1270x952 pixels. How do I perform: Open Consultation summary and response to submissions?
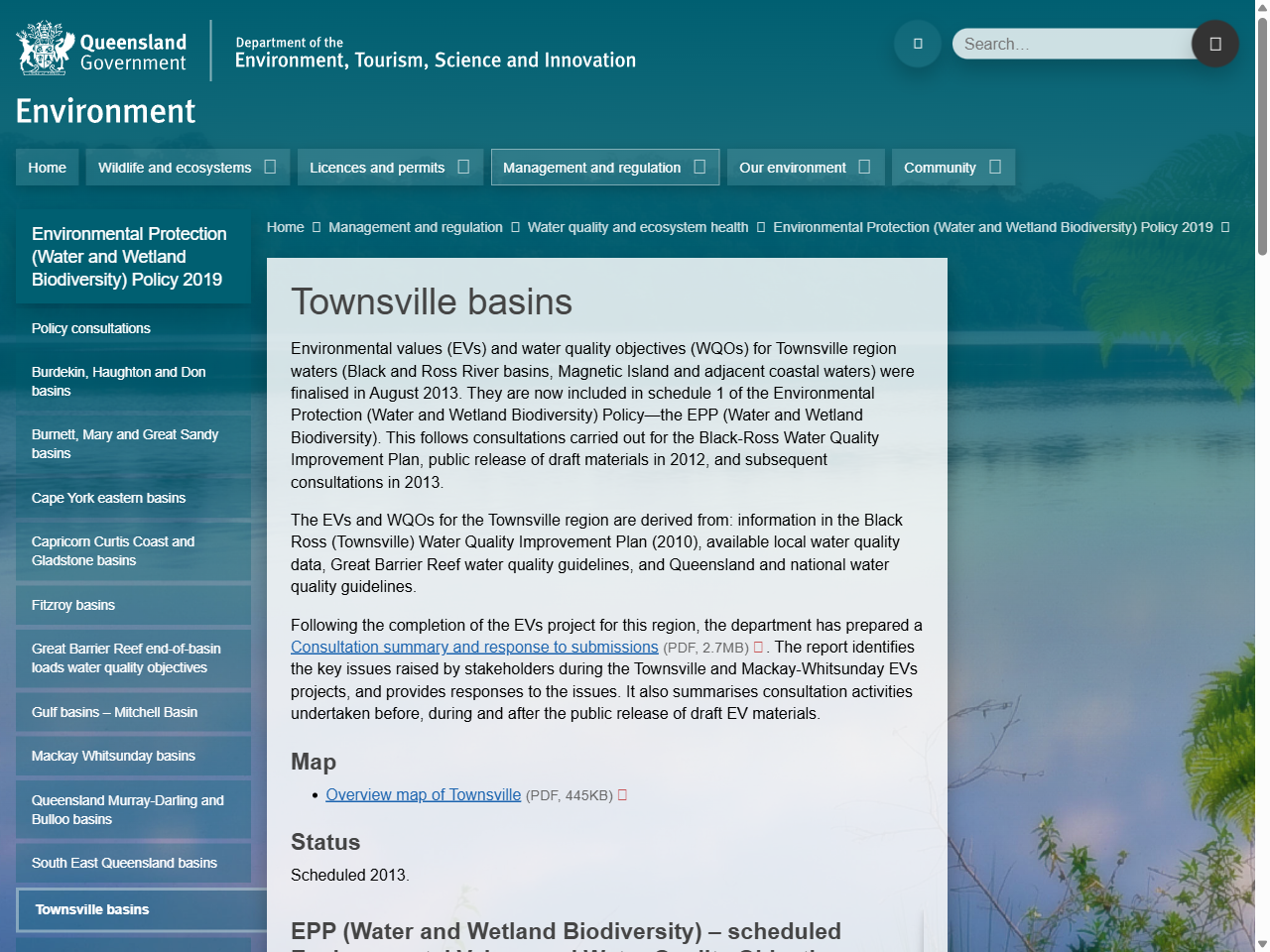coord(474,647)
